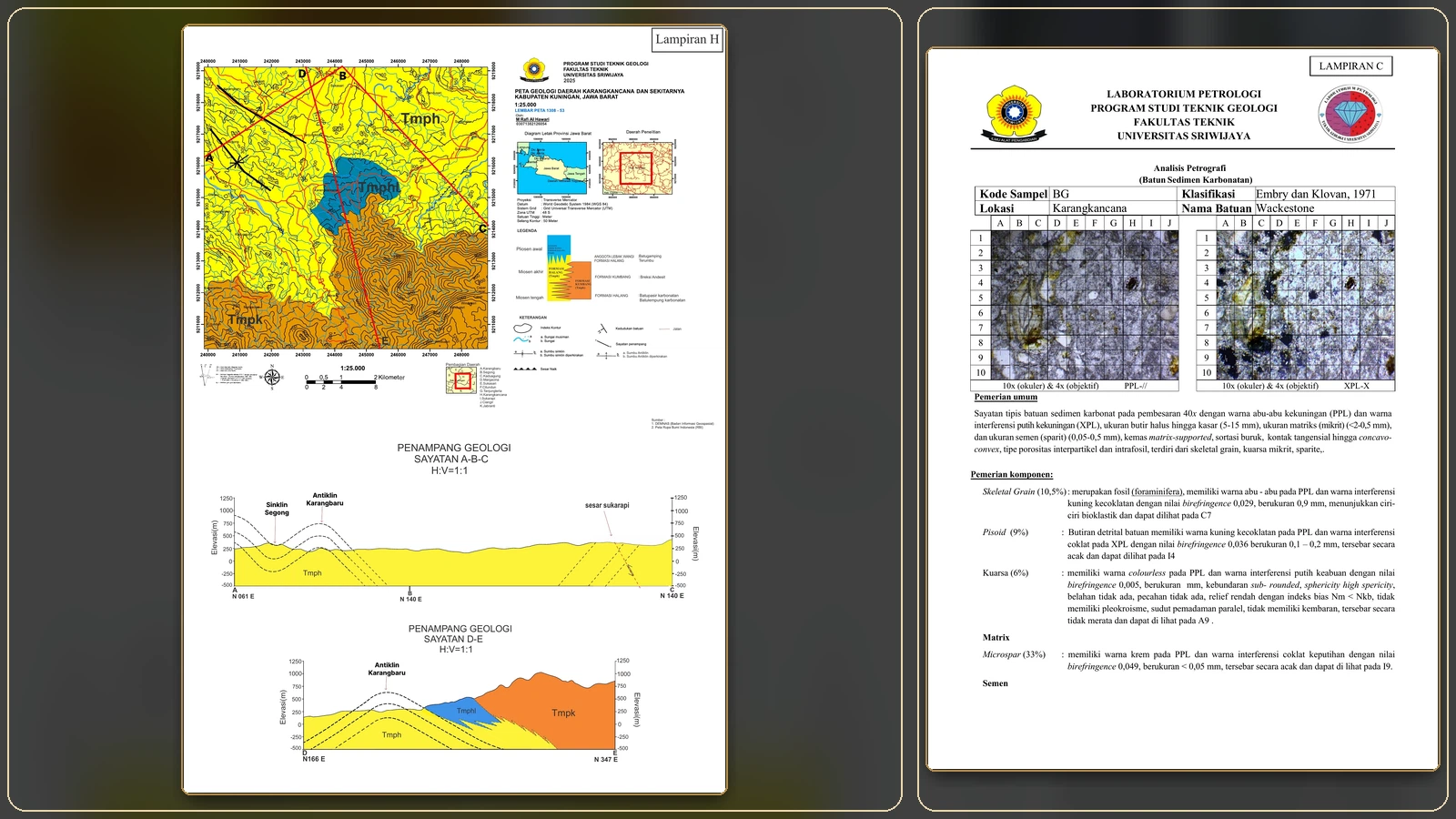Click the N166 E bearing label
Screen dimensions: 1456x819
pos(313,759)
